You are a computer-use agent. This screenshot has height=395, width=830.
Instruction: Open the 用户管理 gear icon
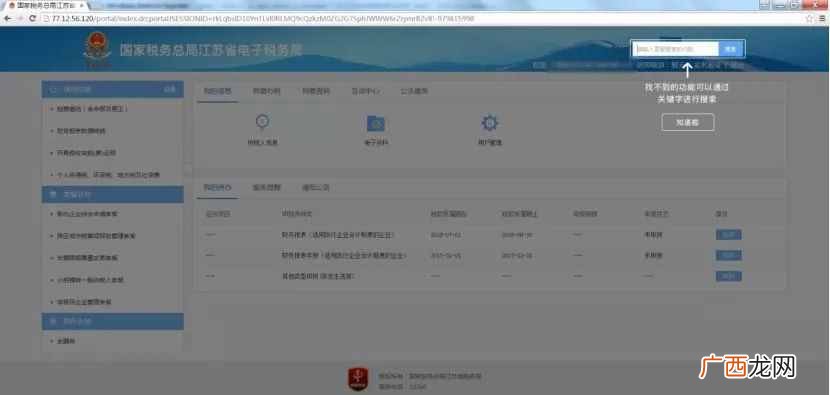[490, 123]
